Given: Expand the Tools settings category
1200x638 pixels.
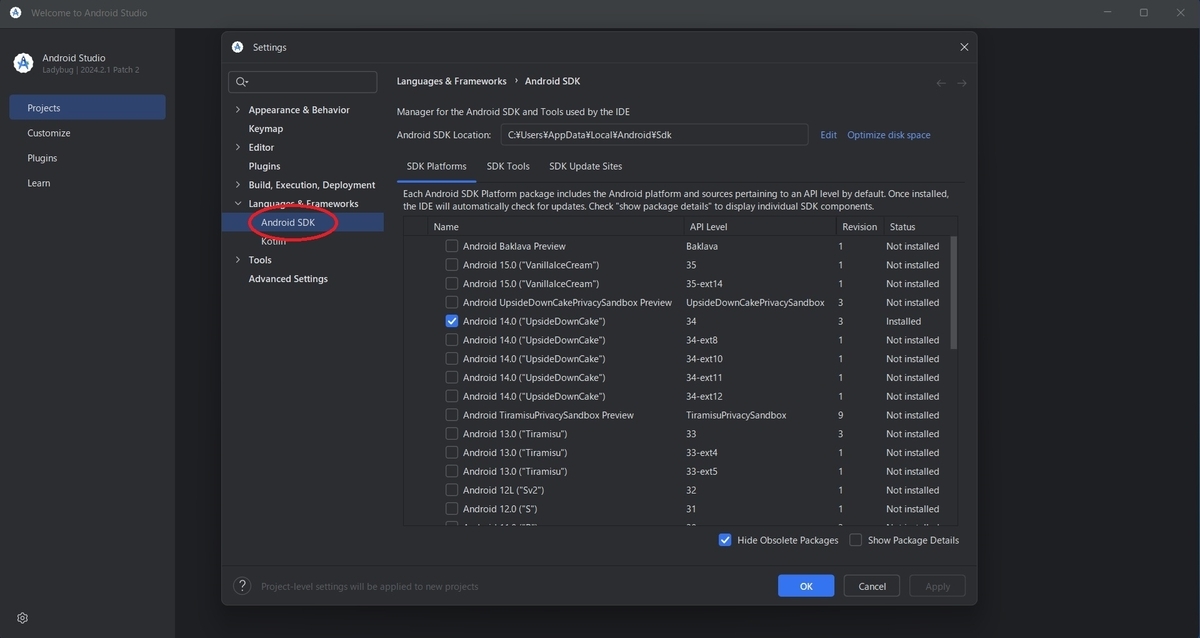Looking at the screenshot, I should click(x=237, y=258).
